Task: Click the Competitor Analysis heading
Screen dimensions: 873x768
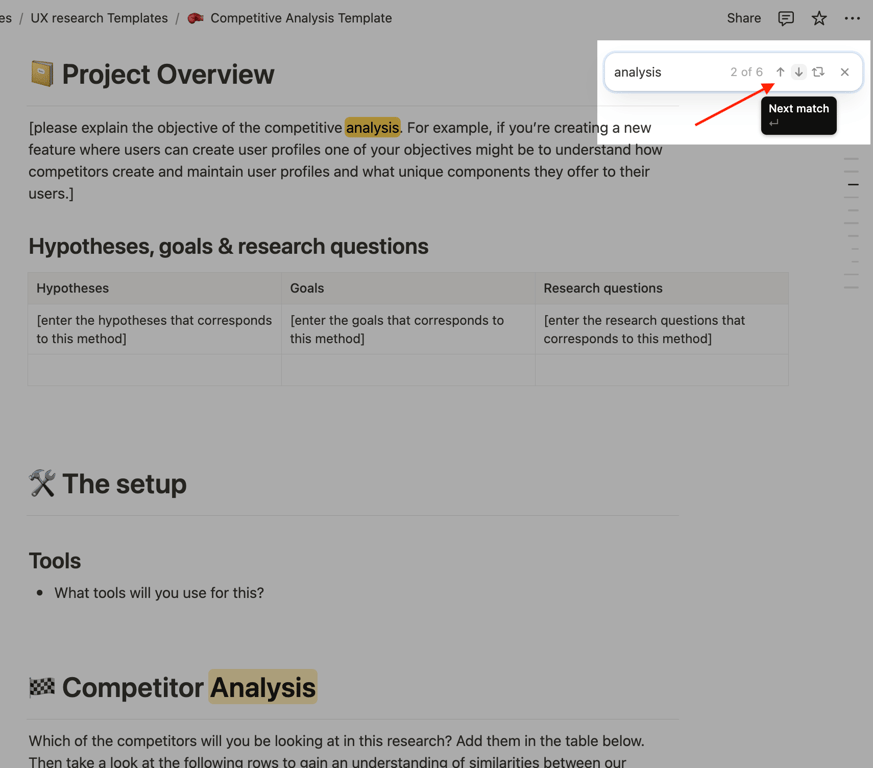Action: pyautogui.click(x=189, y=687)
